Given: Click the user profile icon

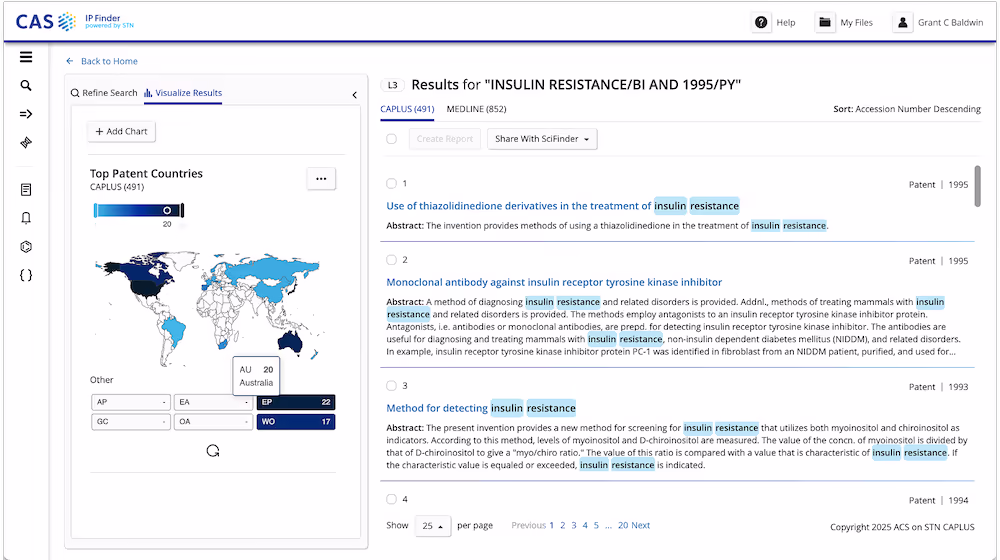Looking at the screenshot, I should click(x=902, y=22).
